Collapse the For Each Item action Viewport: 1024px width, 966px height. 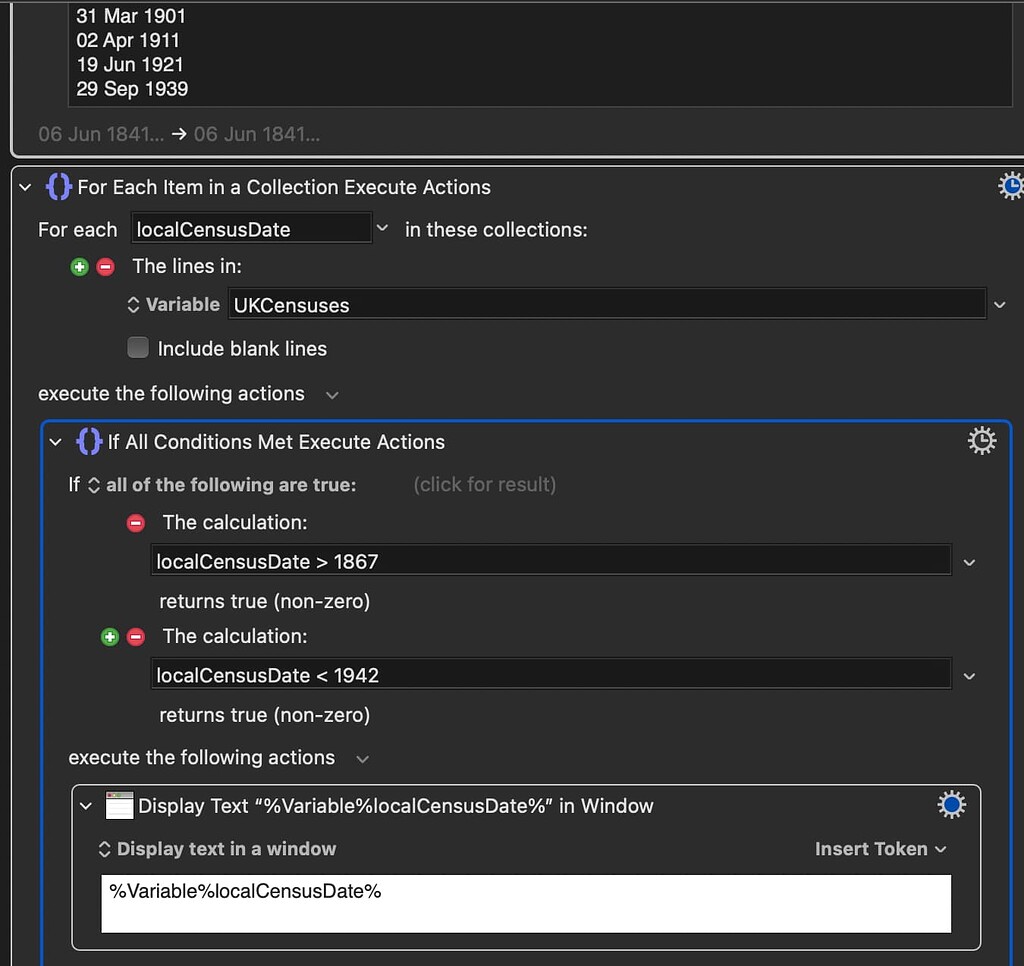(26, 188)
